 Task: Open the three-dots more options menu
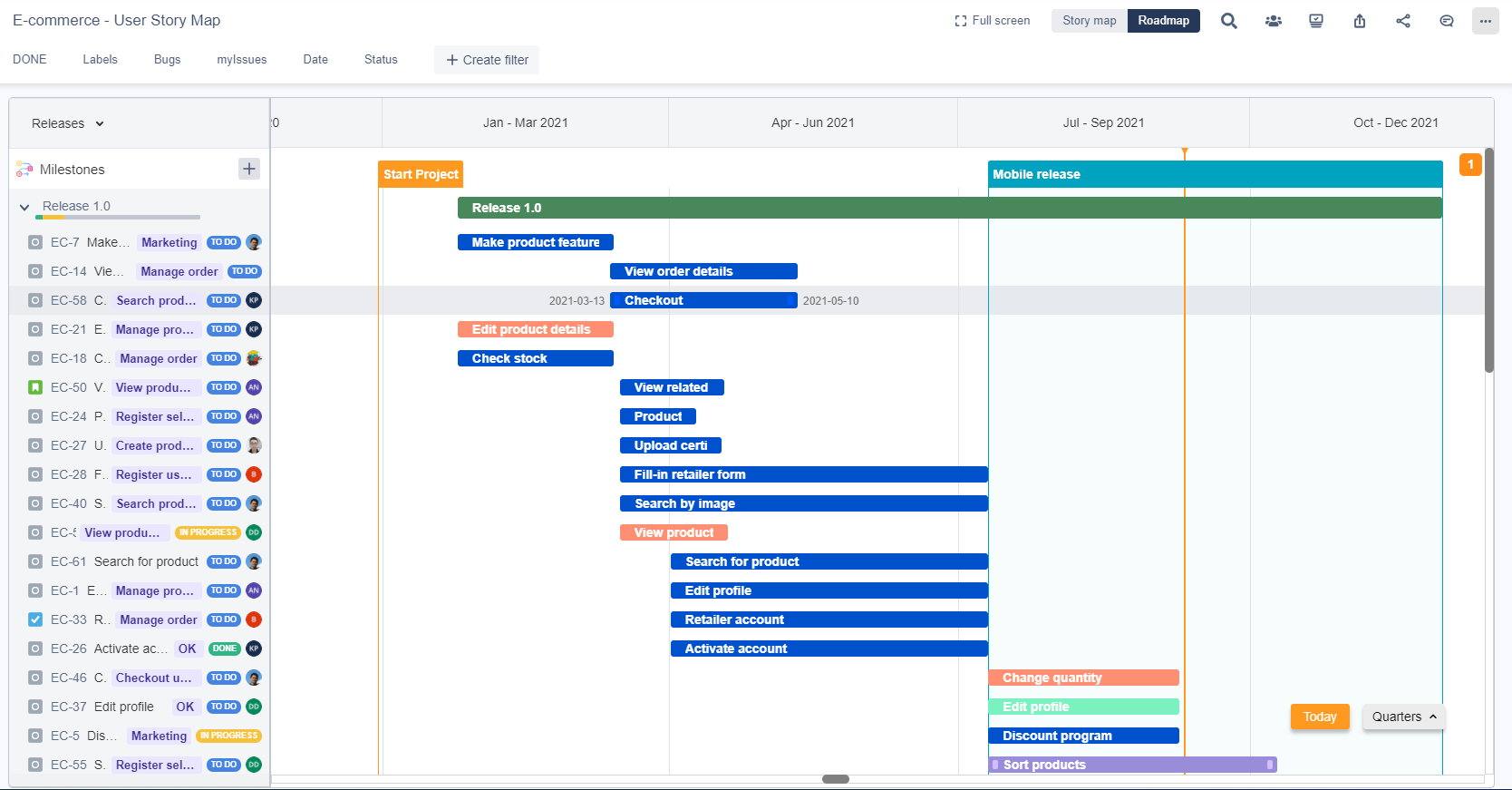(1485, 21)
